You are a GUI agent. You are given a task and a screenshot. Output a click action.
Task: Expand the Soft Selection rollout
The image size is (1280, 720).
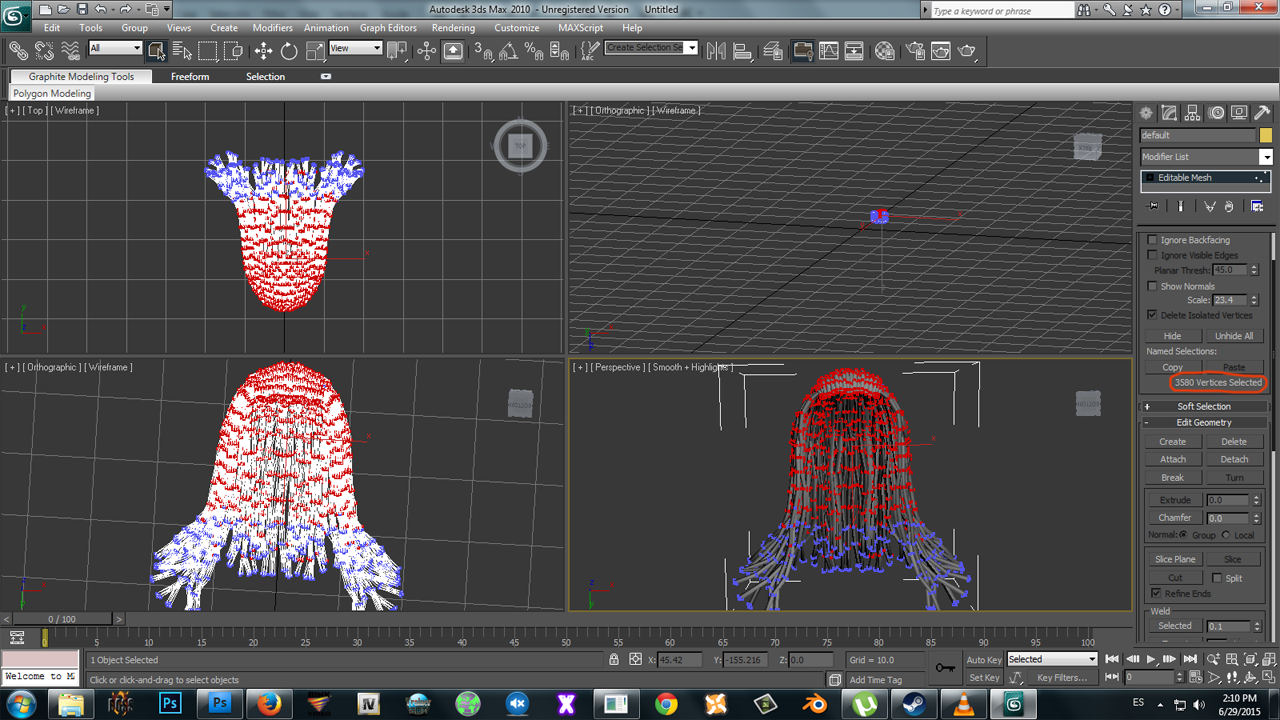(1204, 407)
